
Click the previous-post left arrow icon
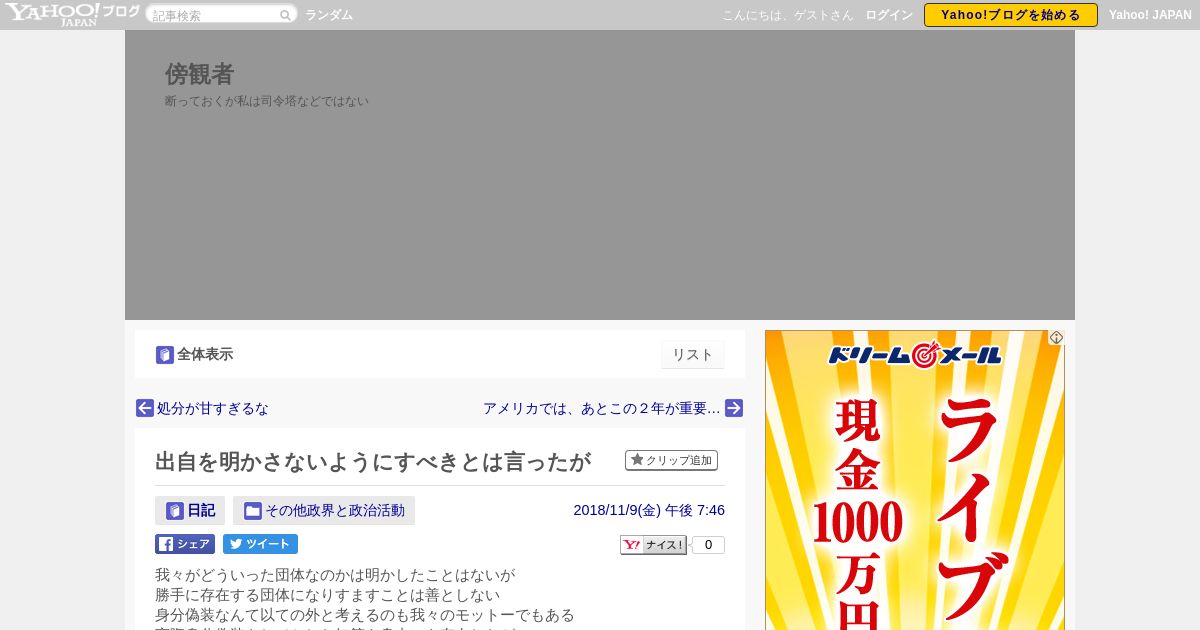(145, 408)
